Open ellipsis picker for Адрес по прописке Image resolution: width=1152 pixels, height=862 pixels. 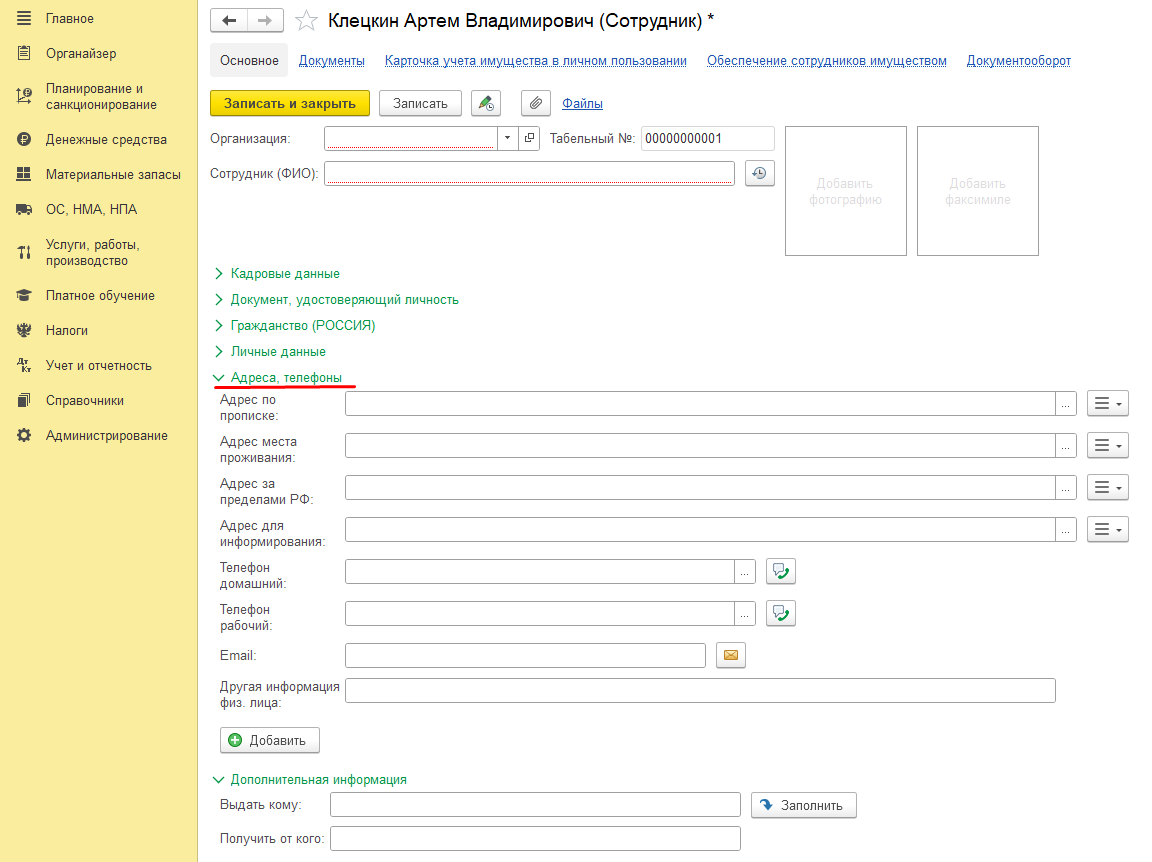1065,403
